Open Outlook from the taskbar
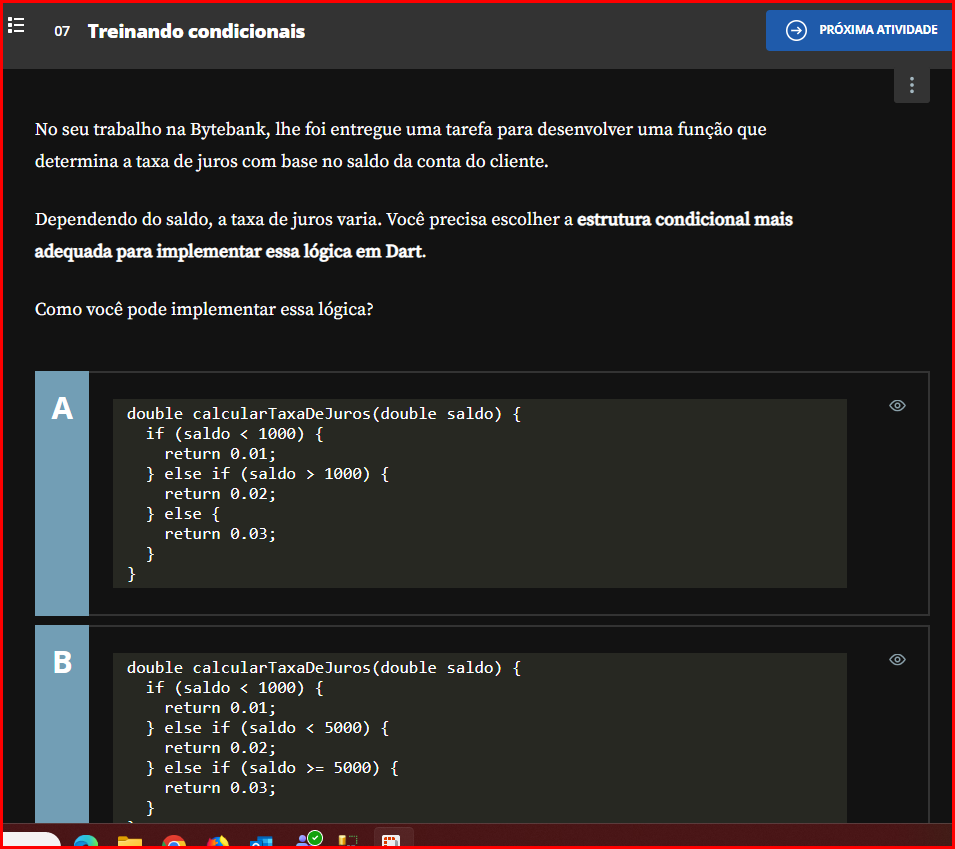Image resolution: width=955 pixels, height=849 pixels. tap(261, 842)
